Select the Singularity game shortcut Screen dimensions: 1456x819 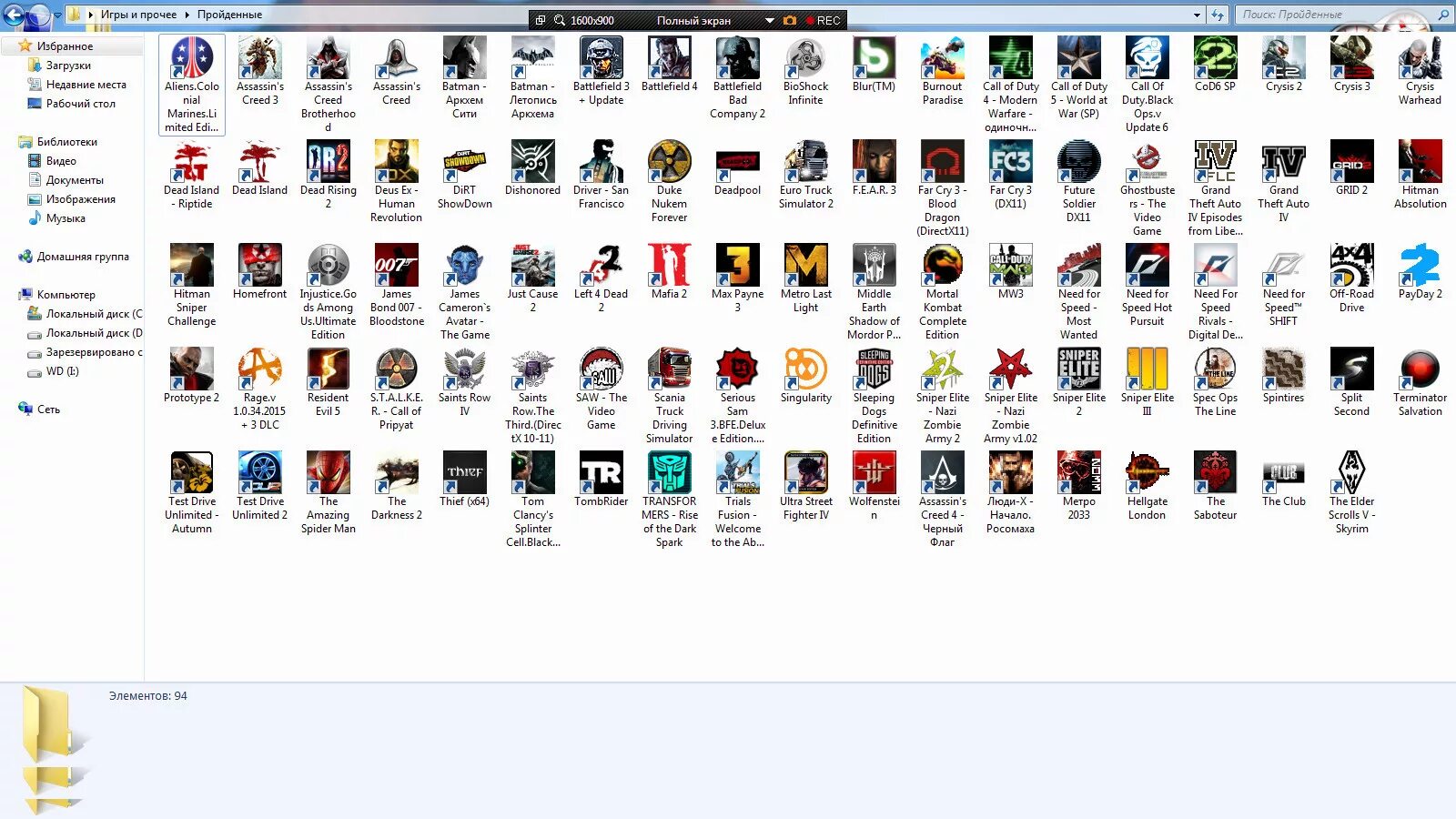pos(805,369)
